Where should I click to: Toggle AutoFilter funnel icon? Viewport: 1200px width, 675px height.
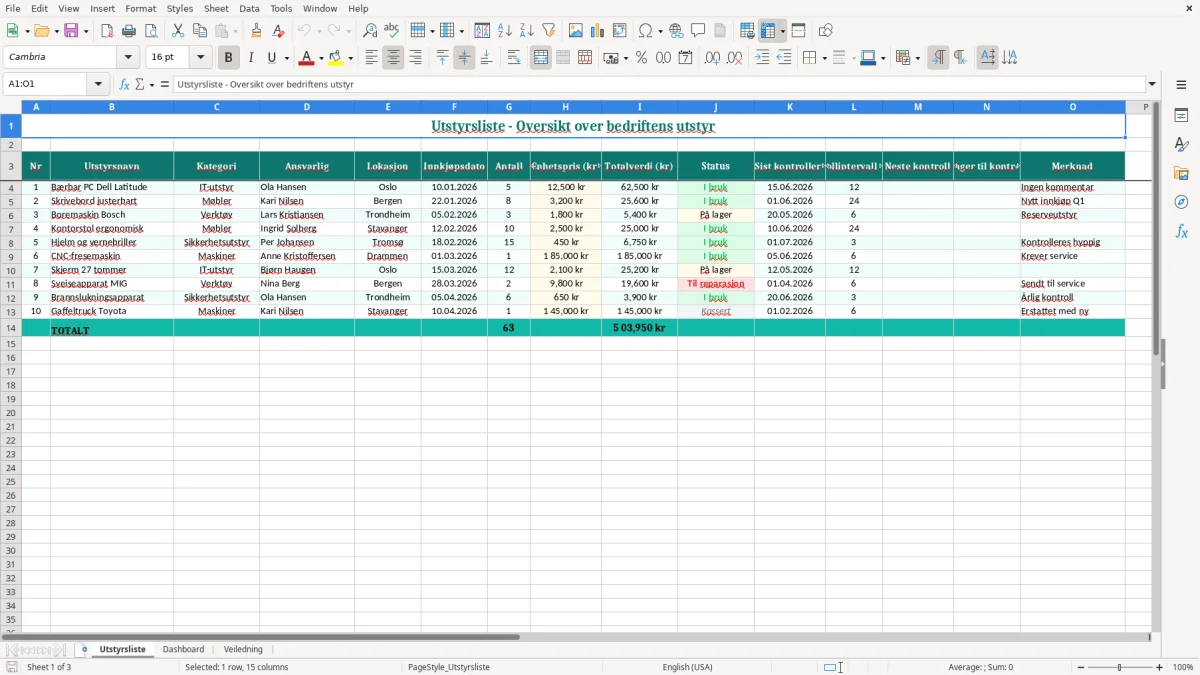[548, 31]
